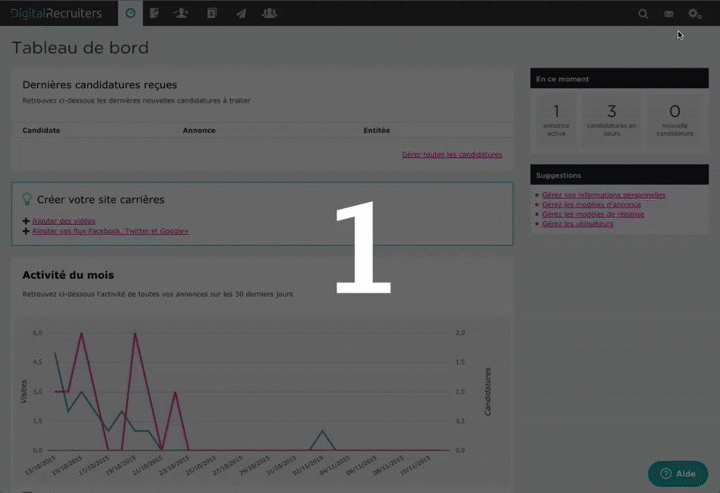The image size is (720, 493).
Task: Click the '3 candidatures en cours' tile
Action: point(612,119)
